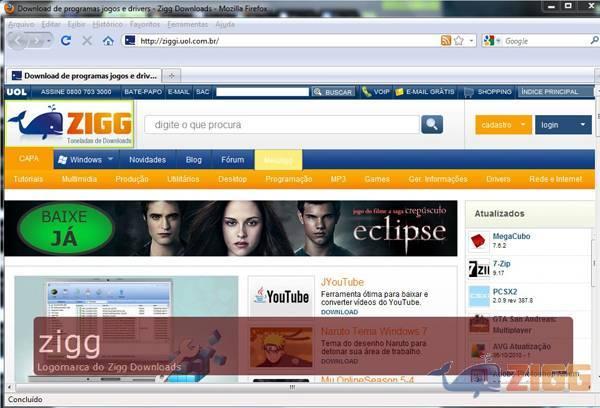Click the Zigg whale logo
This screenshot has width=600, height=408.
tap(69, 125)
